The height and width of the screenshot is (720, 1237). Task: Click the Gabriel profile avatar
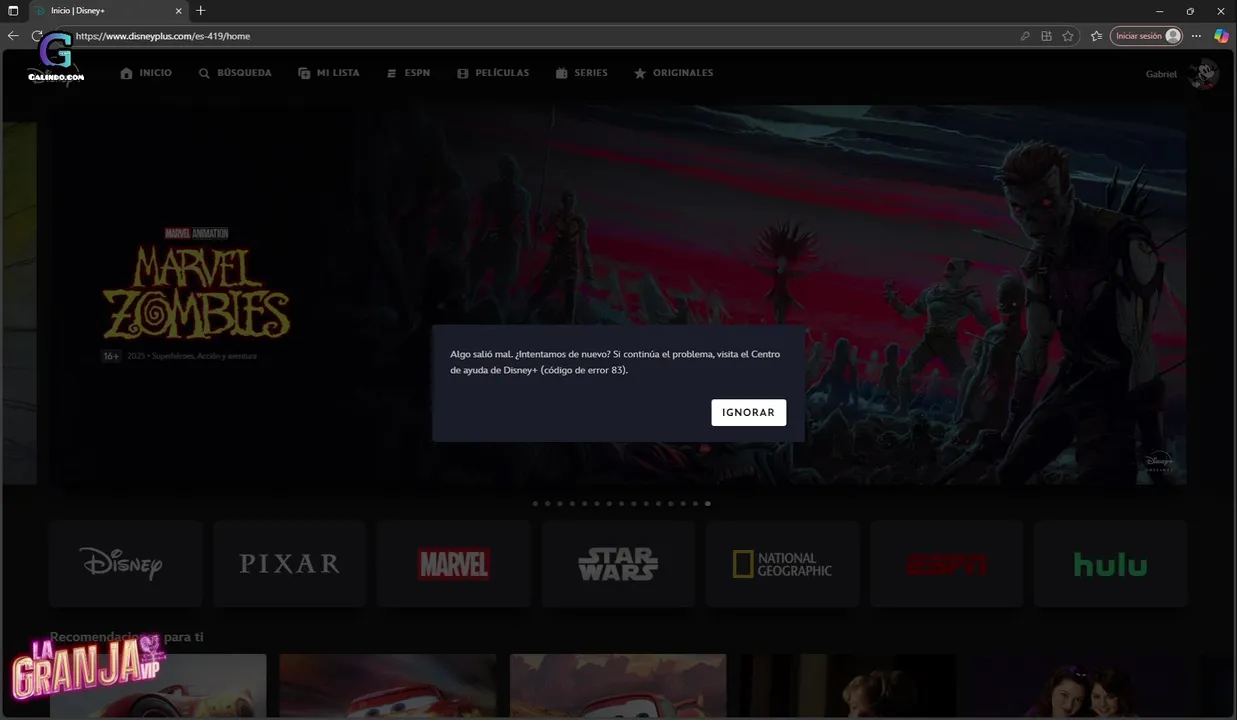tap(1203, 74)
